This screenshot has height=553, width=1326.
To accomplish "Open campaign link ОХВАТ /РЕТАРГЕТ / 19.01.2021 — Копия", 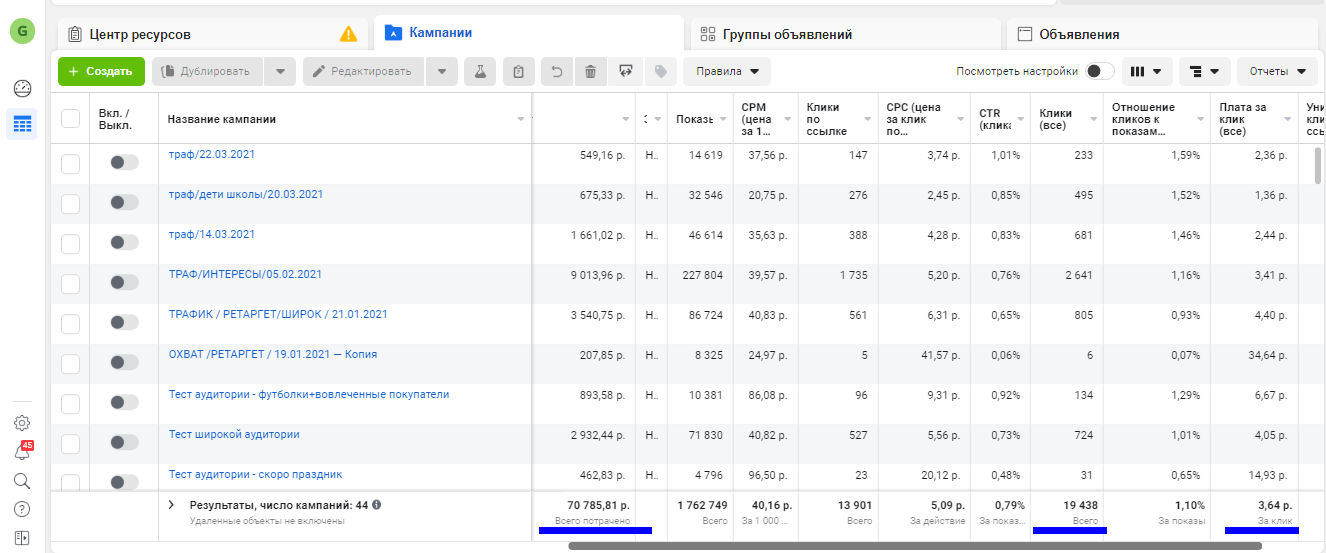I will (x=273, y=354).
